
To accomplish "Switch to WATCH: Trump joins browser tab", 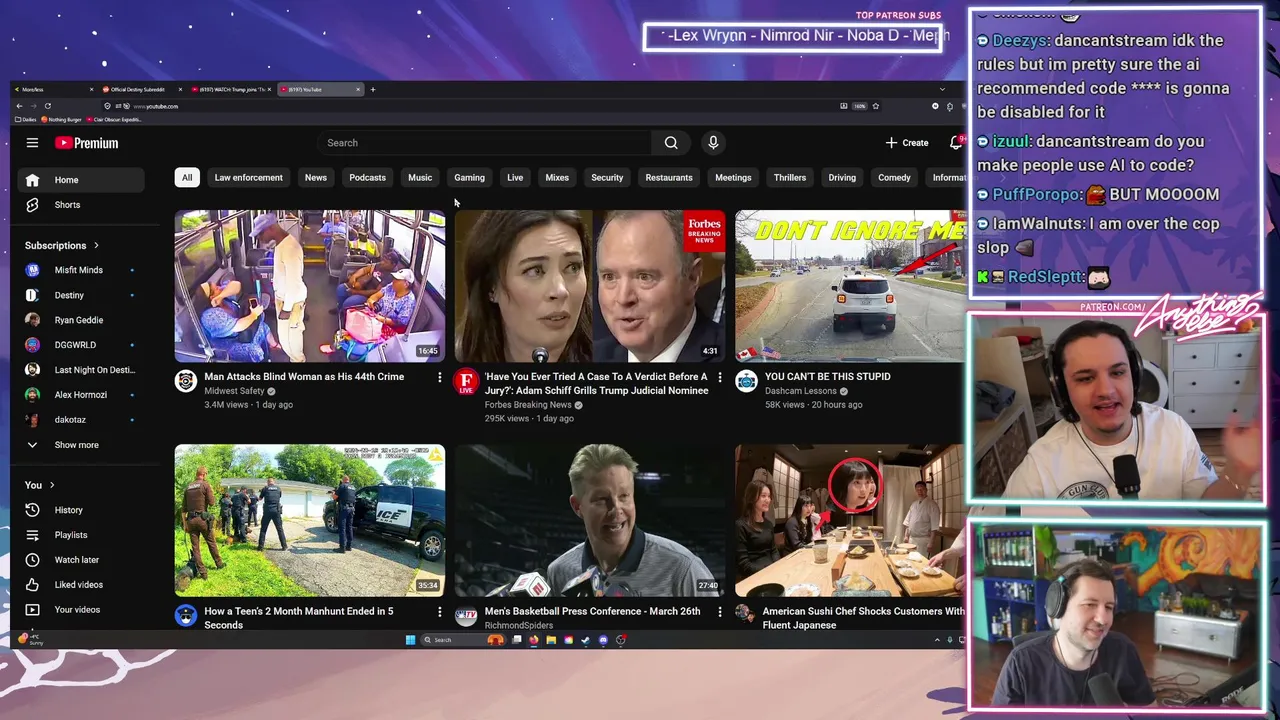I will (230, 89).
